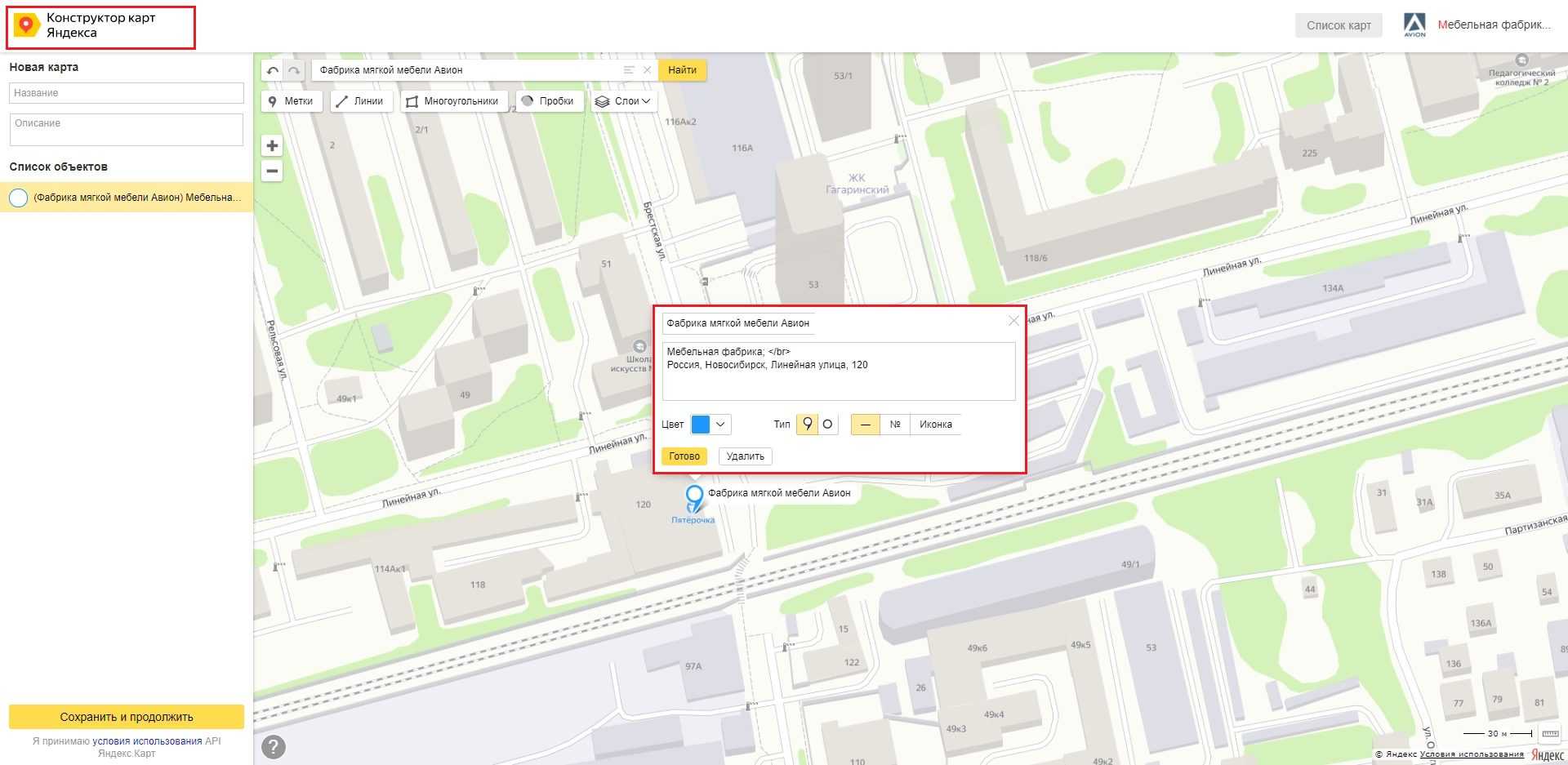Screen dimensions: 1568x765
Task: Click the redo arrow button
Action: pos(294,70)
